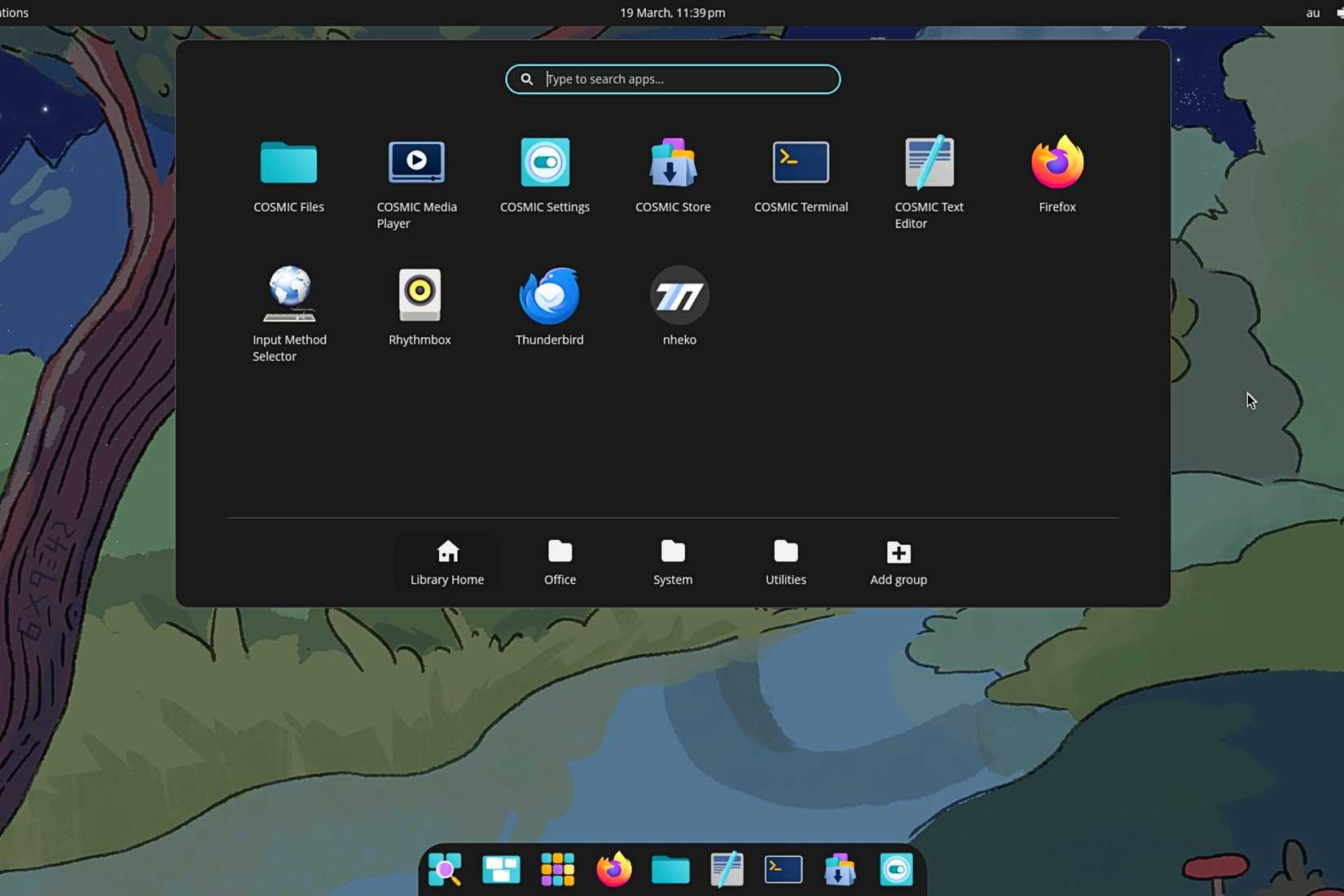This screenshot has width=1344, height=896.
Task: Select the Library Home group
Action: [447, 562]
